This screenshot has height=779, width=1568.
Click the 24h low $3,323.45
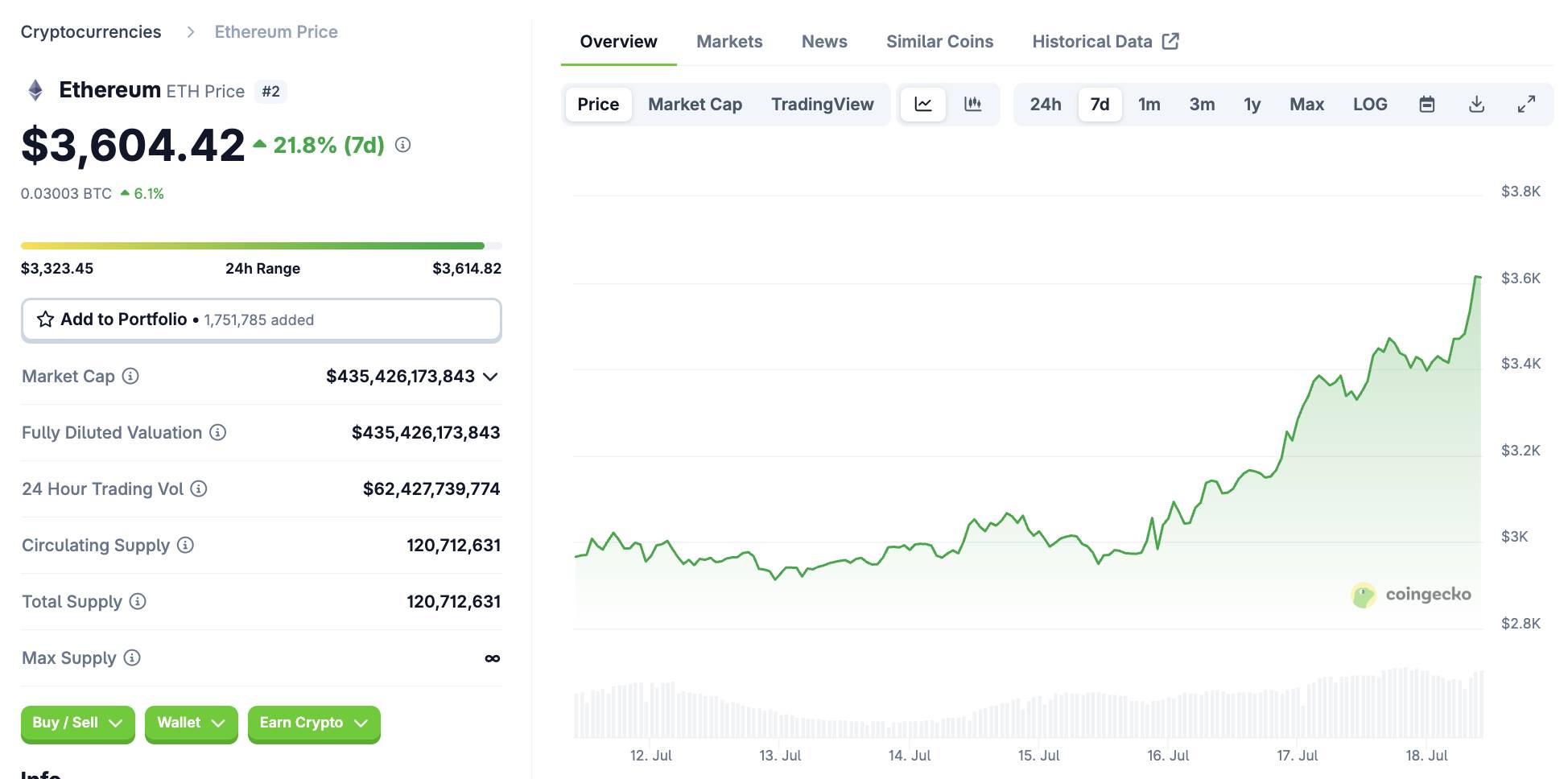click(57, 269)
